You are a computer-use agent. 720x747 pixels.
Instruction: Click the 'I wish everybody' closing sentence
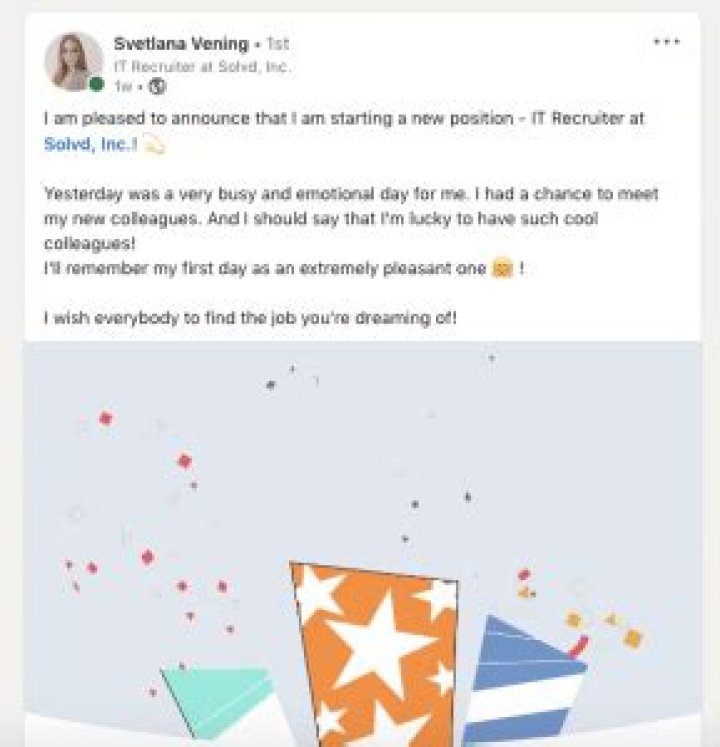tap(250, 319)
